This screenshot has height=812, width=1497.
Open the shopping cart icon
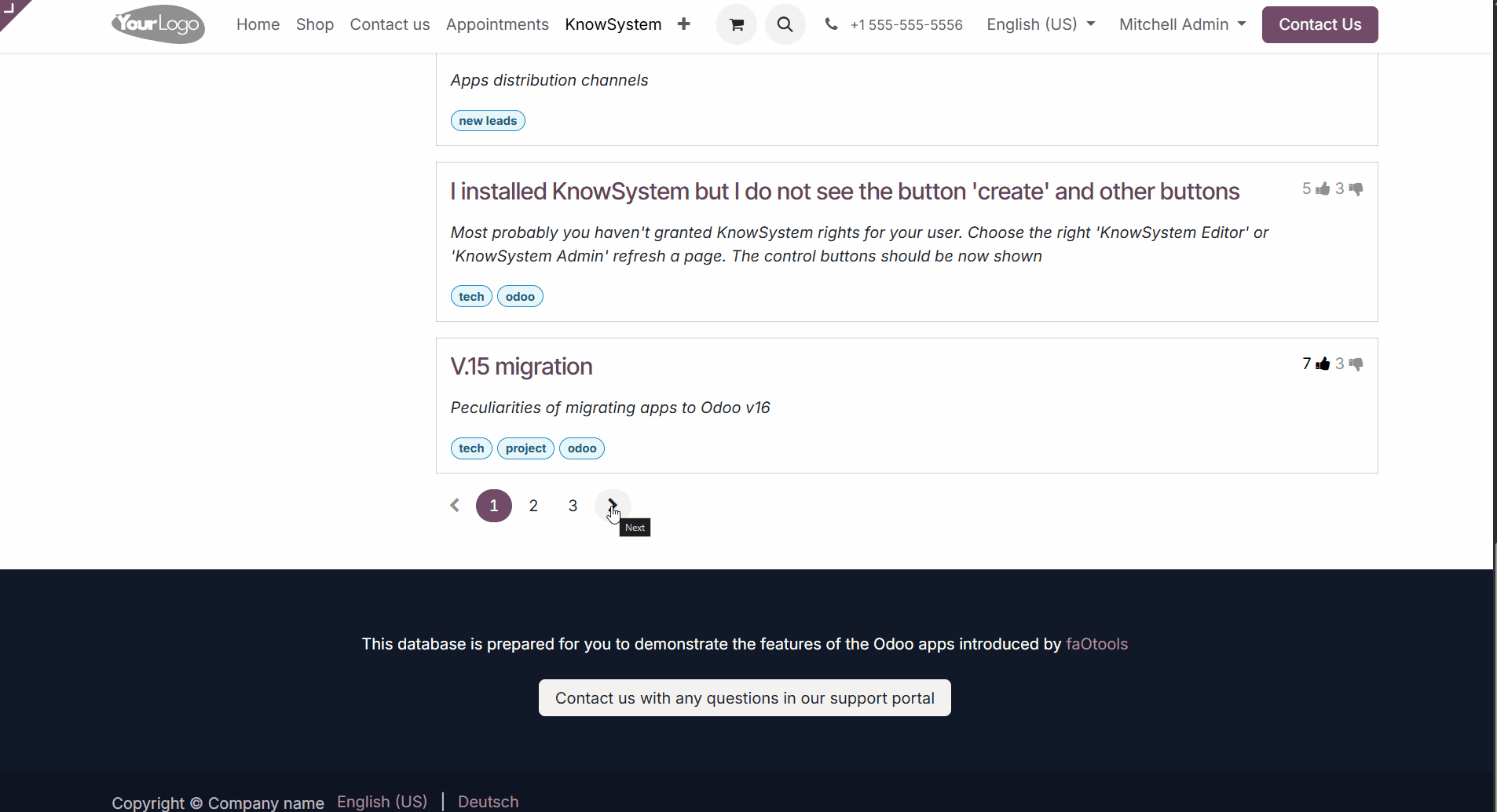(736, 24)
